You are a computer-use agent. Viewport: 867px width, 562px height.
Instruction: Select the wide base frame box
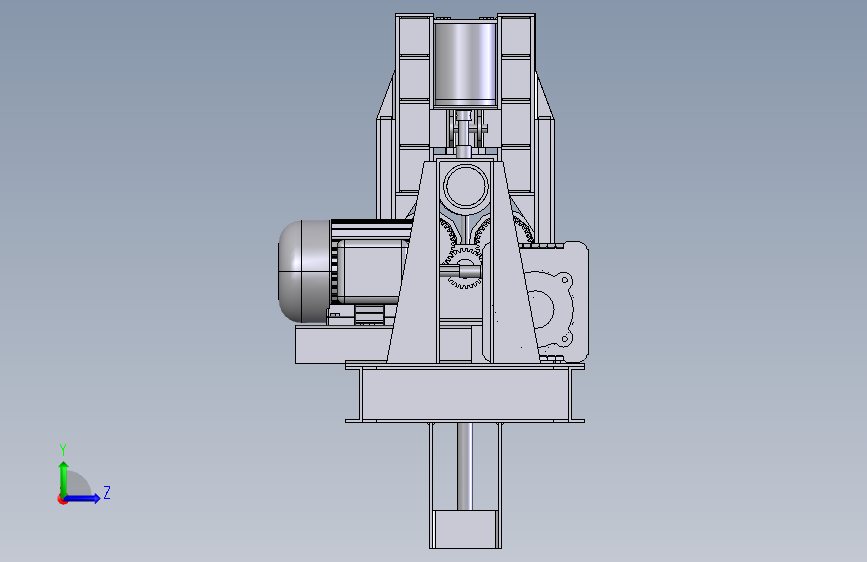pos(464,393)
